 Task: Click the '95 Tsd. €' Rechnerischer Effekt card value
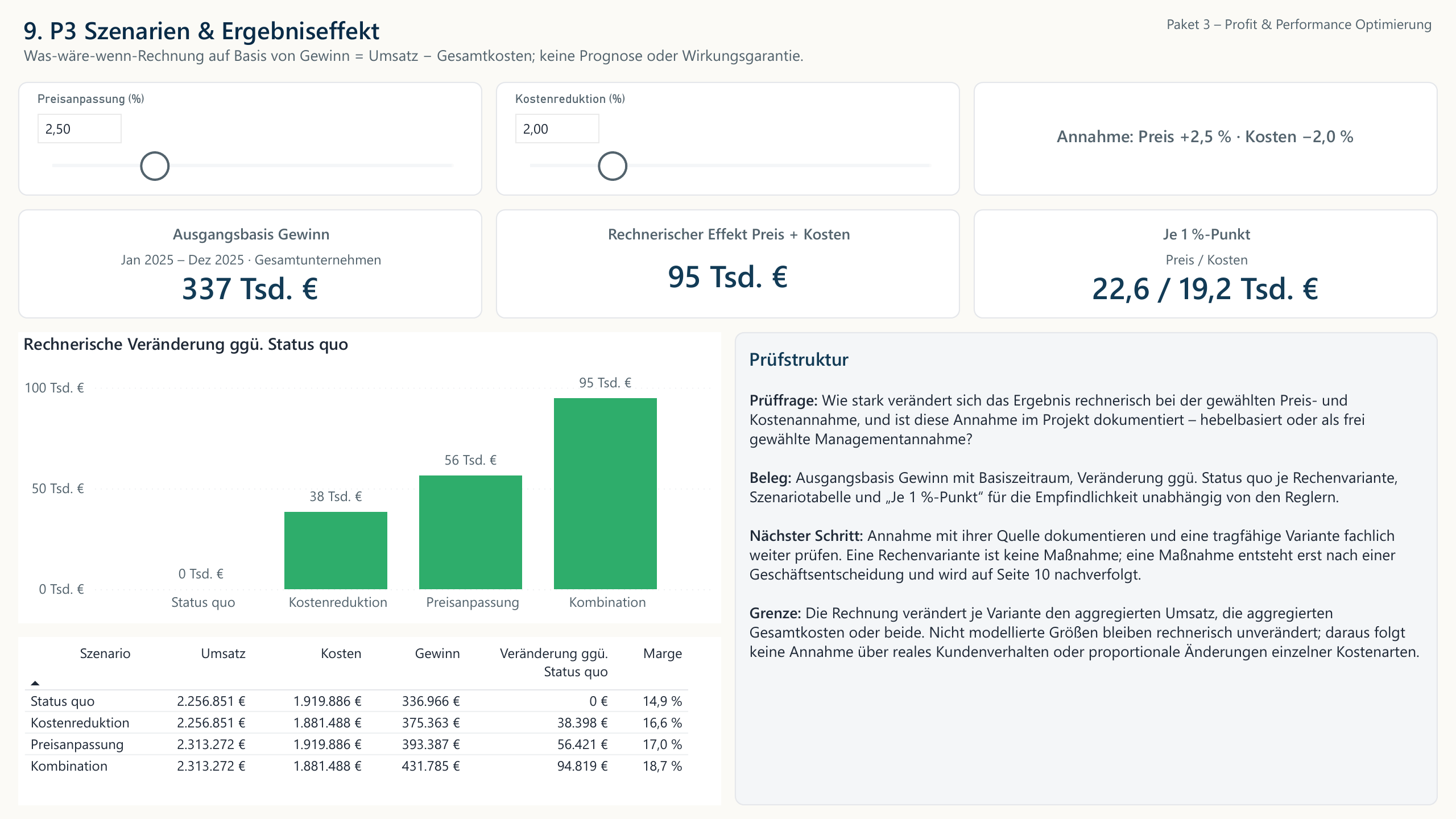pyautogui.click(x=728, y=277)
